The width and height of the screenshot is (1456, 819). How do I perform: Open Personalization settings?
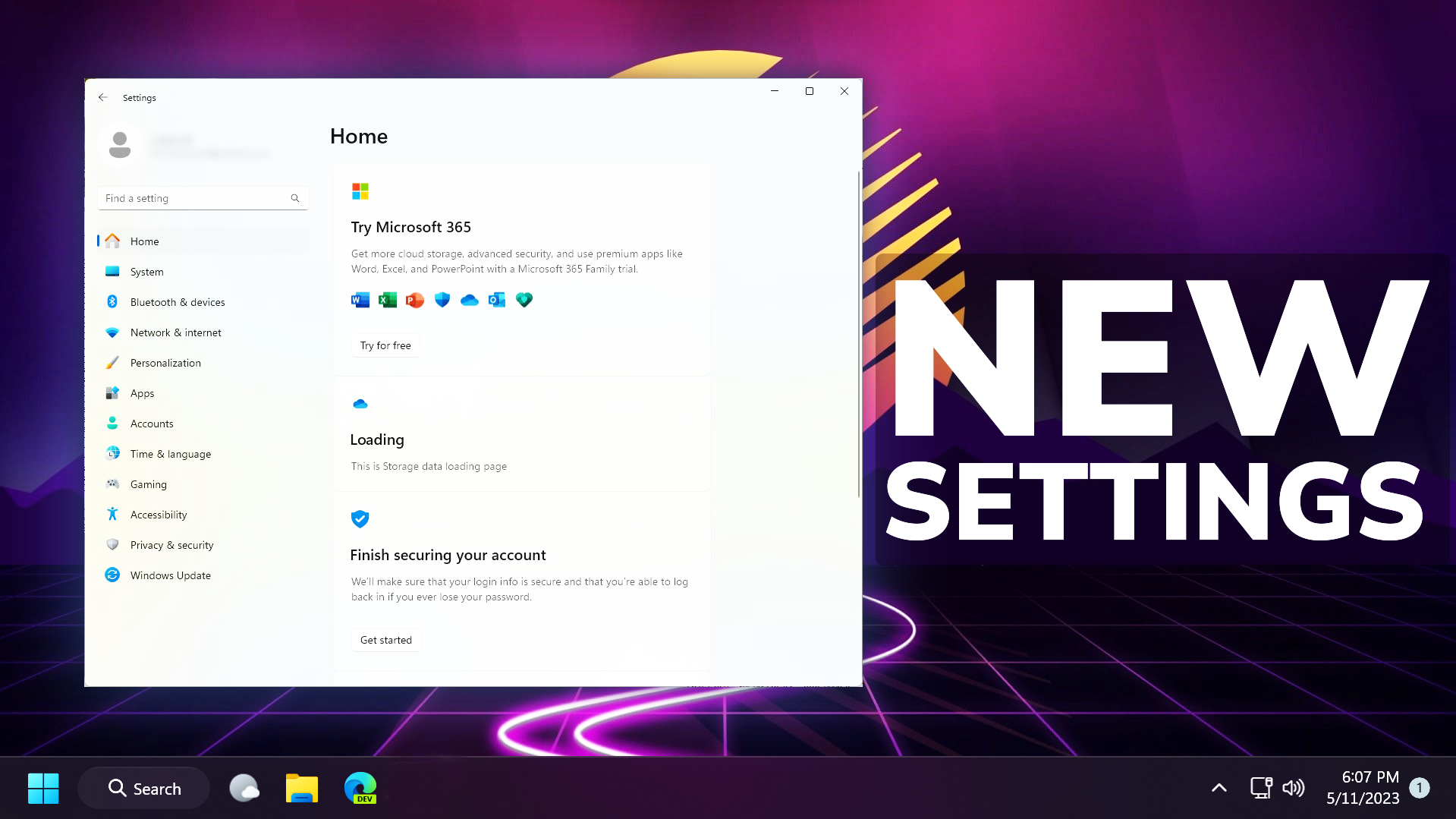(165, 362)
